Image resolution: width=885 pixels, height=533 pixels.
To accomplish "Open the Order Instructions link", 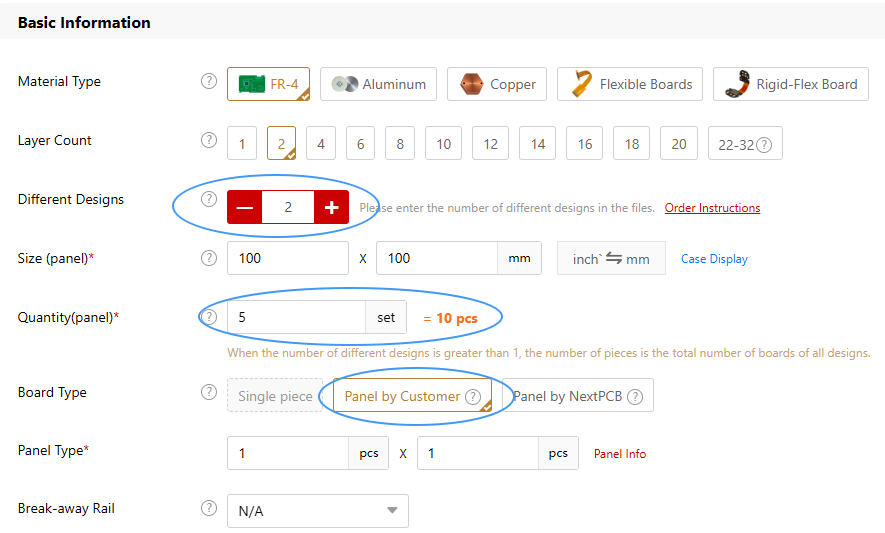I will (712, 208).
